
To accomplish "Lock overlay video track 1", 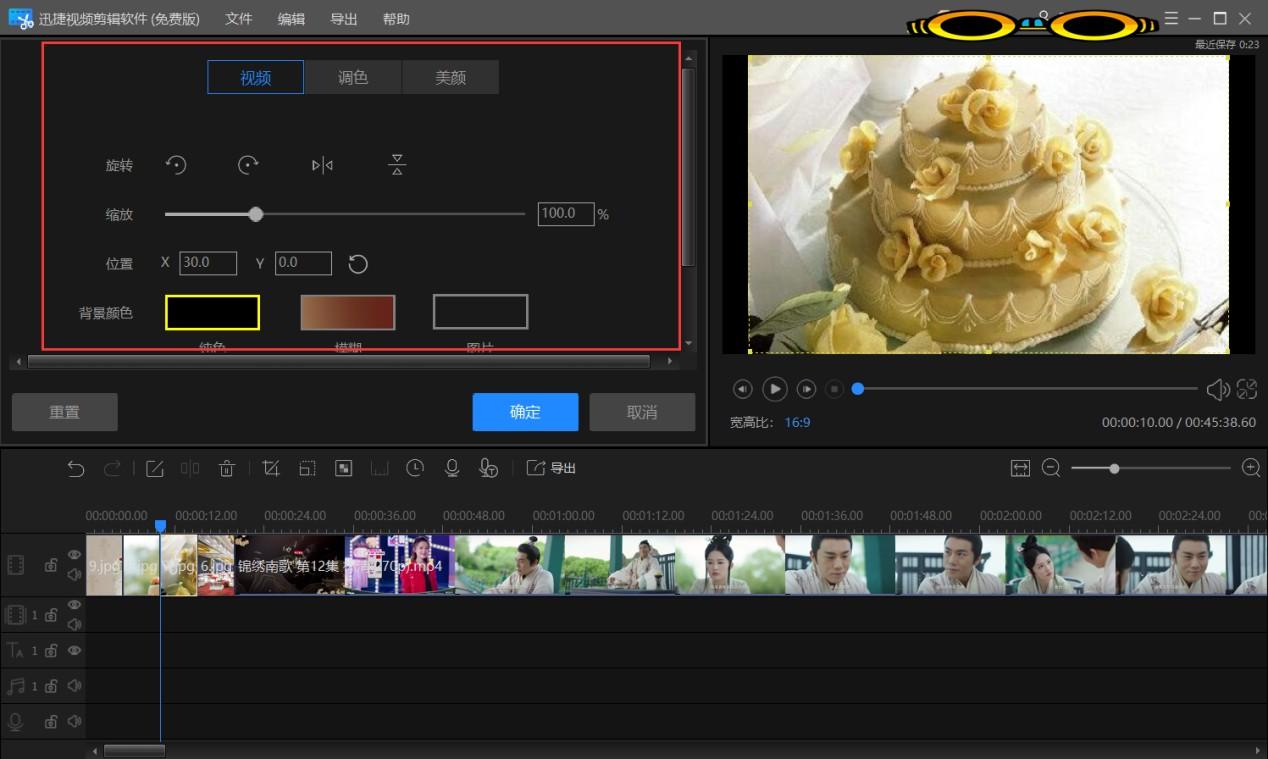I will point(51,615).
